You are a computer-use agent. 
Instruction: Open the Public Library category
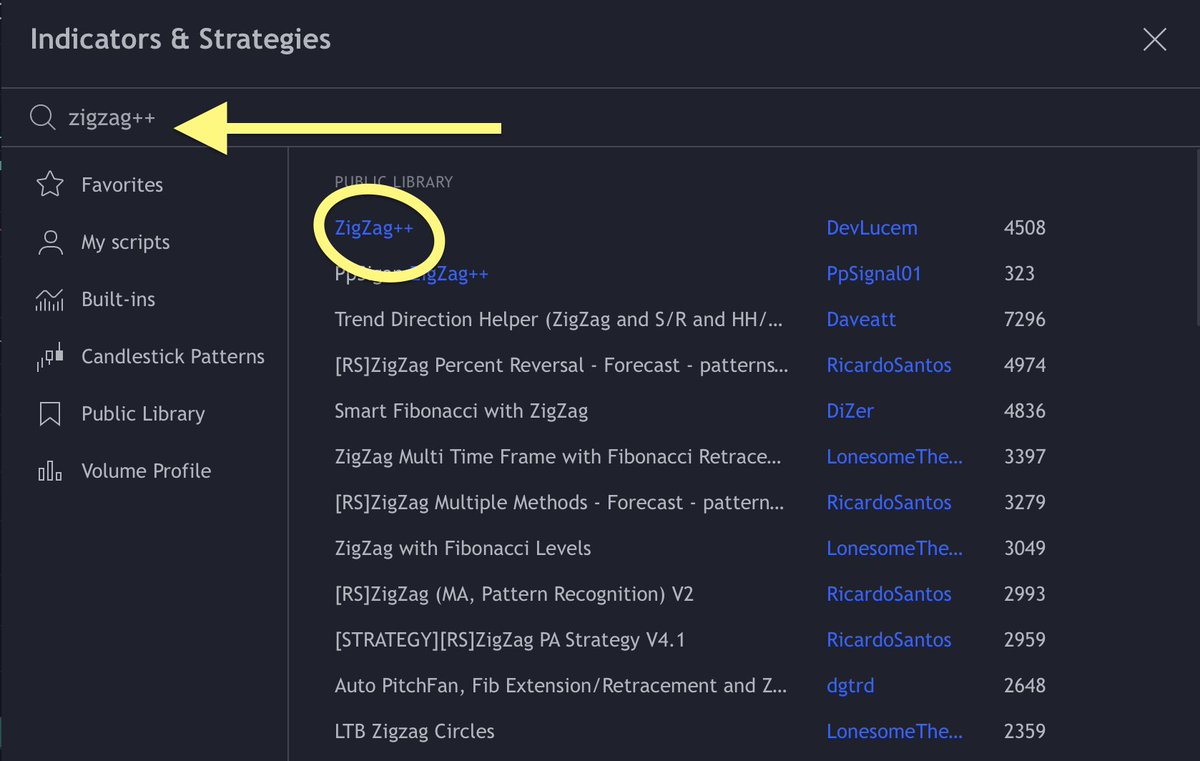pyautogui.click(x=145, y=413)
